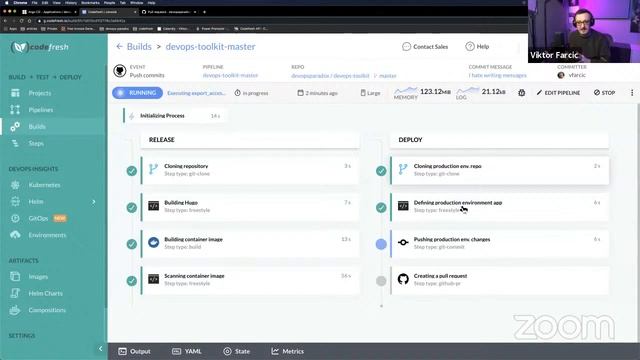
Task: Open the commit message link
Action: click(x=498, y=76)
